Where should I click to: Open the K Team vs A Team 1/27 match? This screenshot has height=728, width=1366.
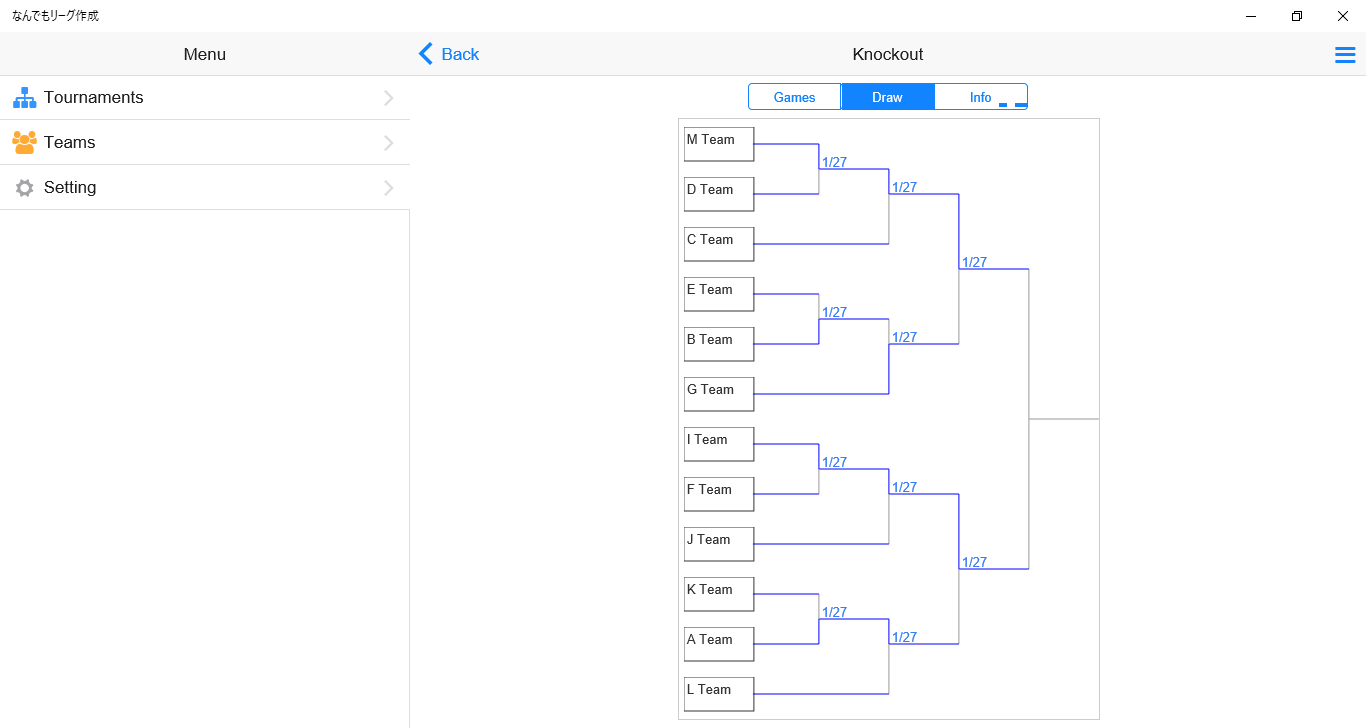tap(834, 612)
